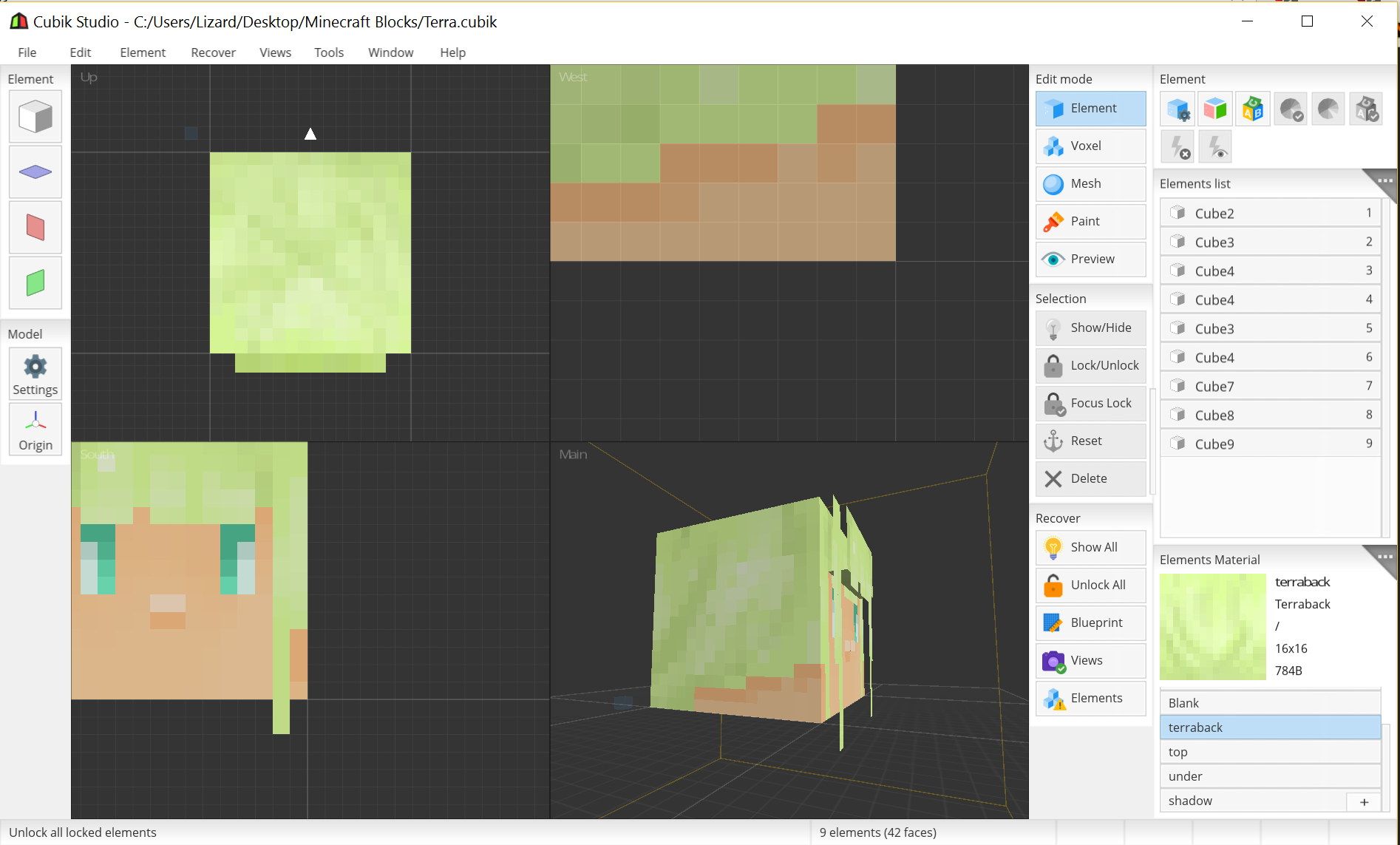Viewport: 1400px width, 845px height.
Task: Click the Cubik Studio app logo in title bar
Action: pyautogui.click(x=18, y=21)
